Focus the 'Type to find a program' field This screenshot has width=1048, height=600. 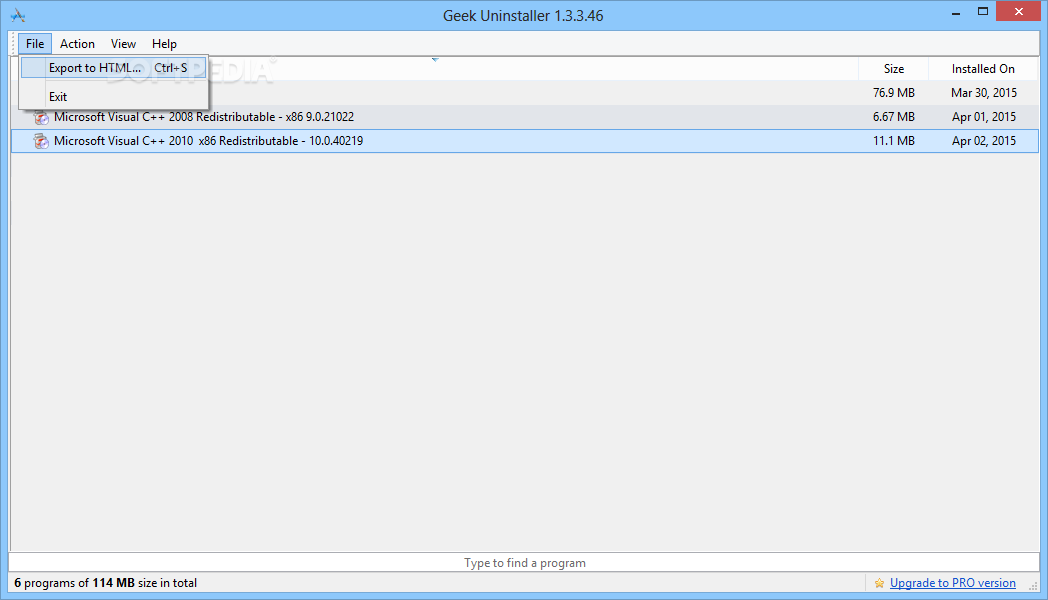(x=525, y=563)
